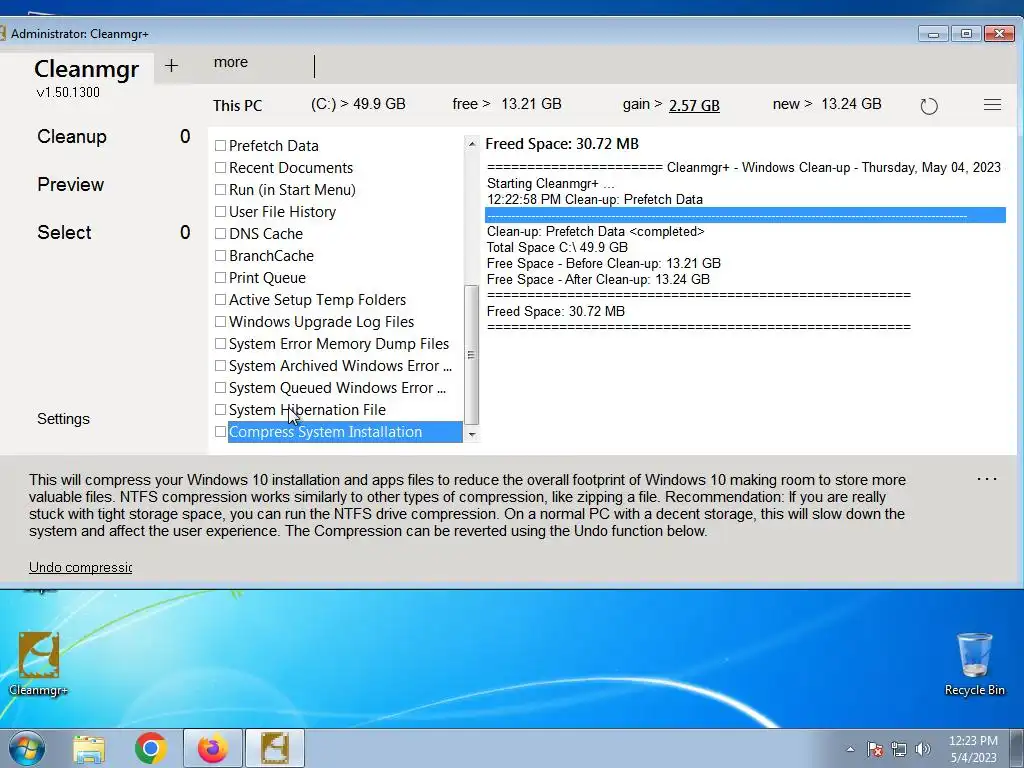Open the Recycle Bin desktop icon
Viewport: 1024px width, 768px height.
[974, 664]
